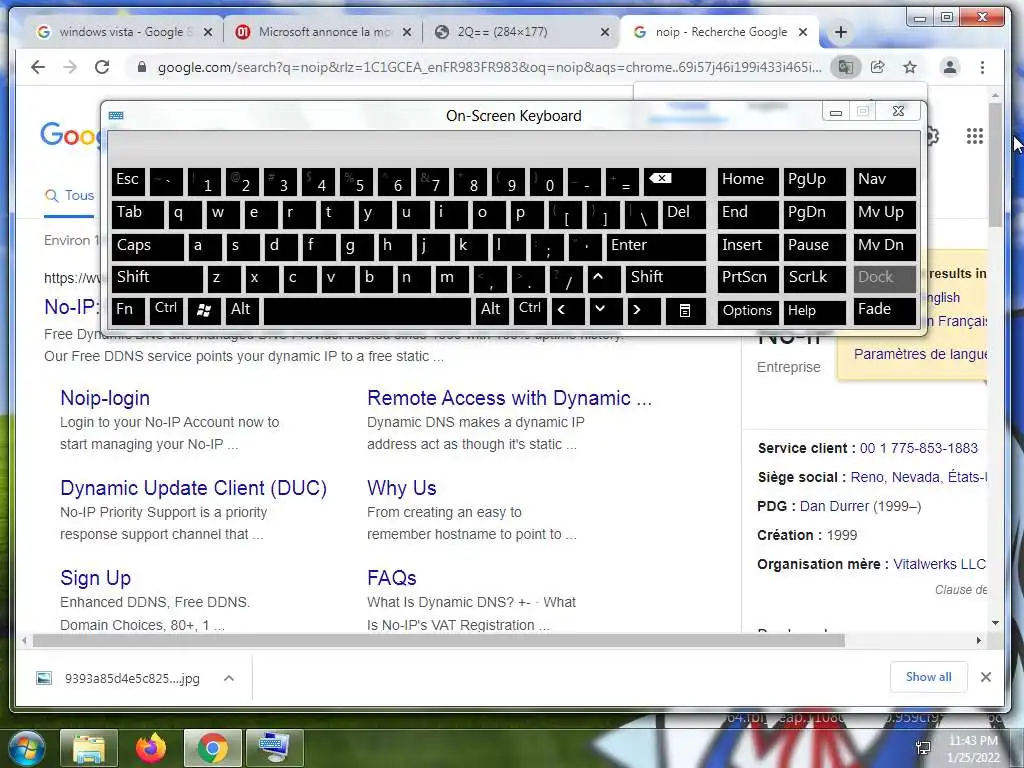Viewport: 1024px width, 768px height.
Task: Toggle the Fade key on On-Screen Keyboard
Action: click(884, 311)
